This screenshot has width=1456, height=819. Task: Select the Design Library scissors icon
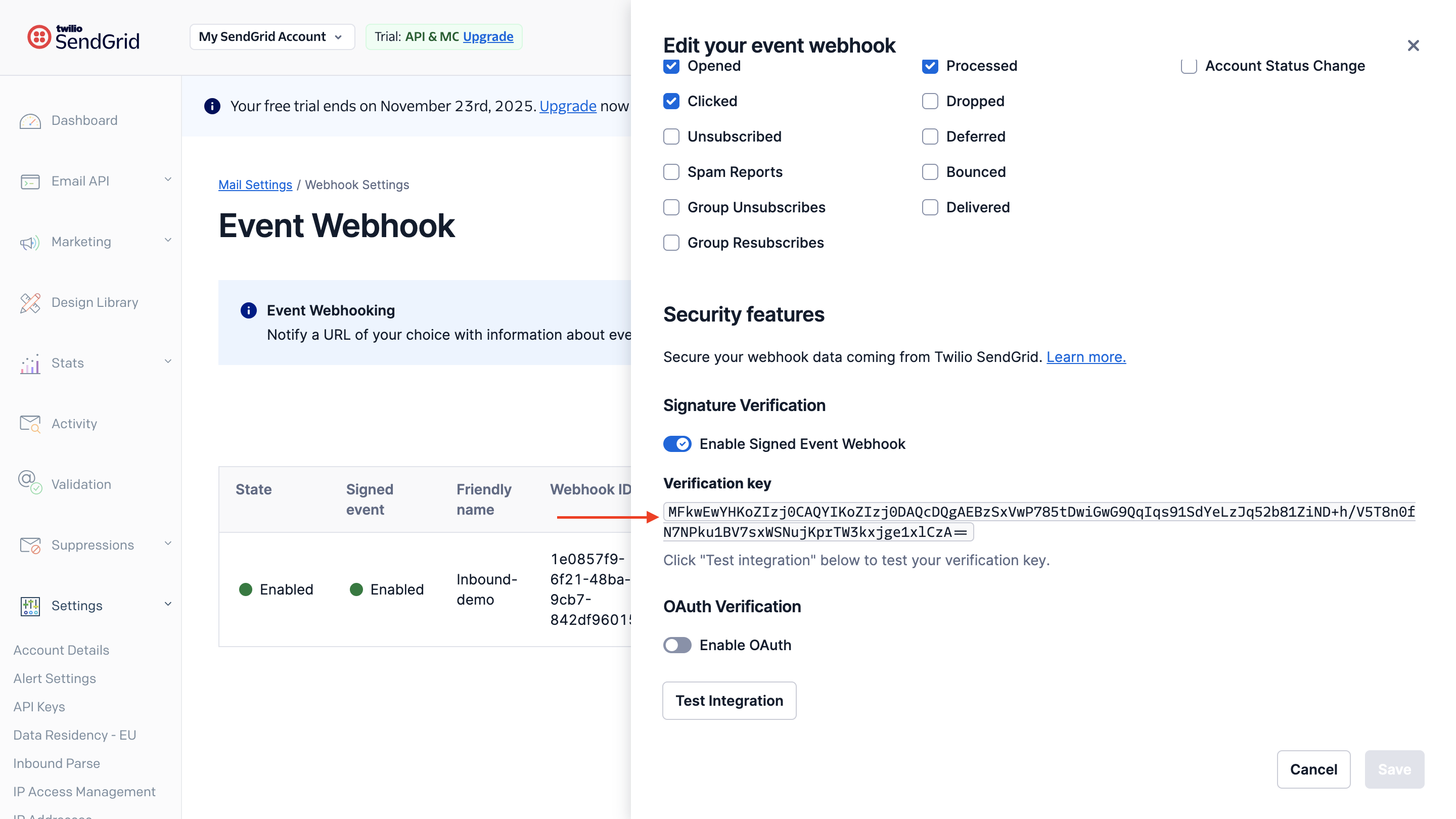click(30, 303)
